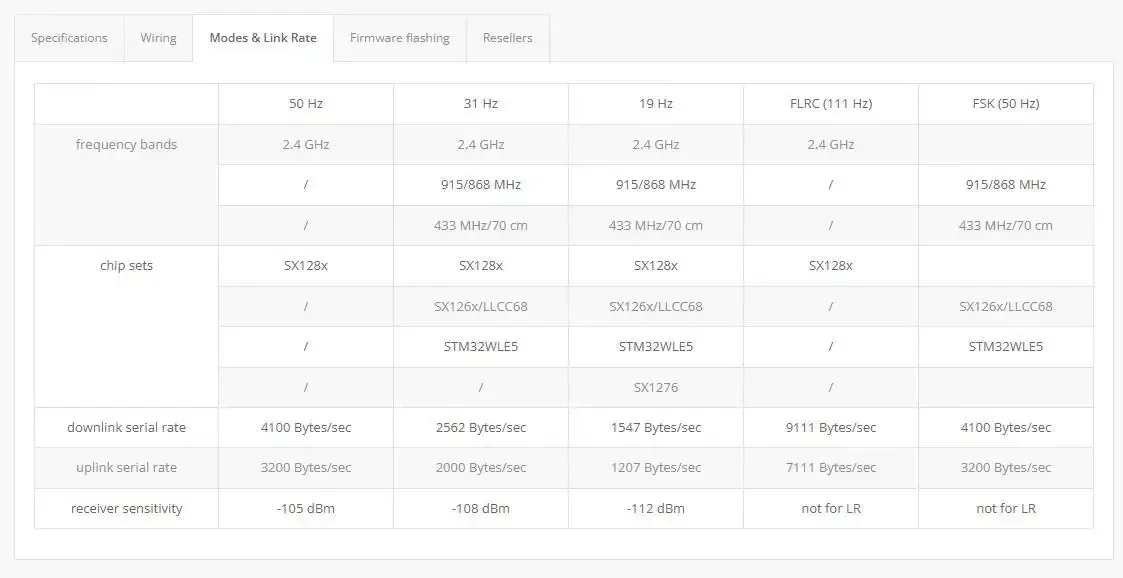Select the 9111 Bytes/sec downlink cell

click(831, 428)
